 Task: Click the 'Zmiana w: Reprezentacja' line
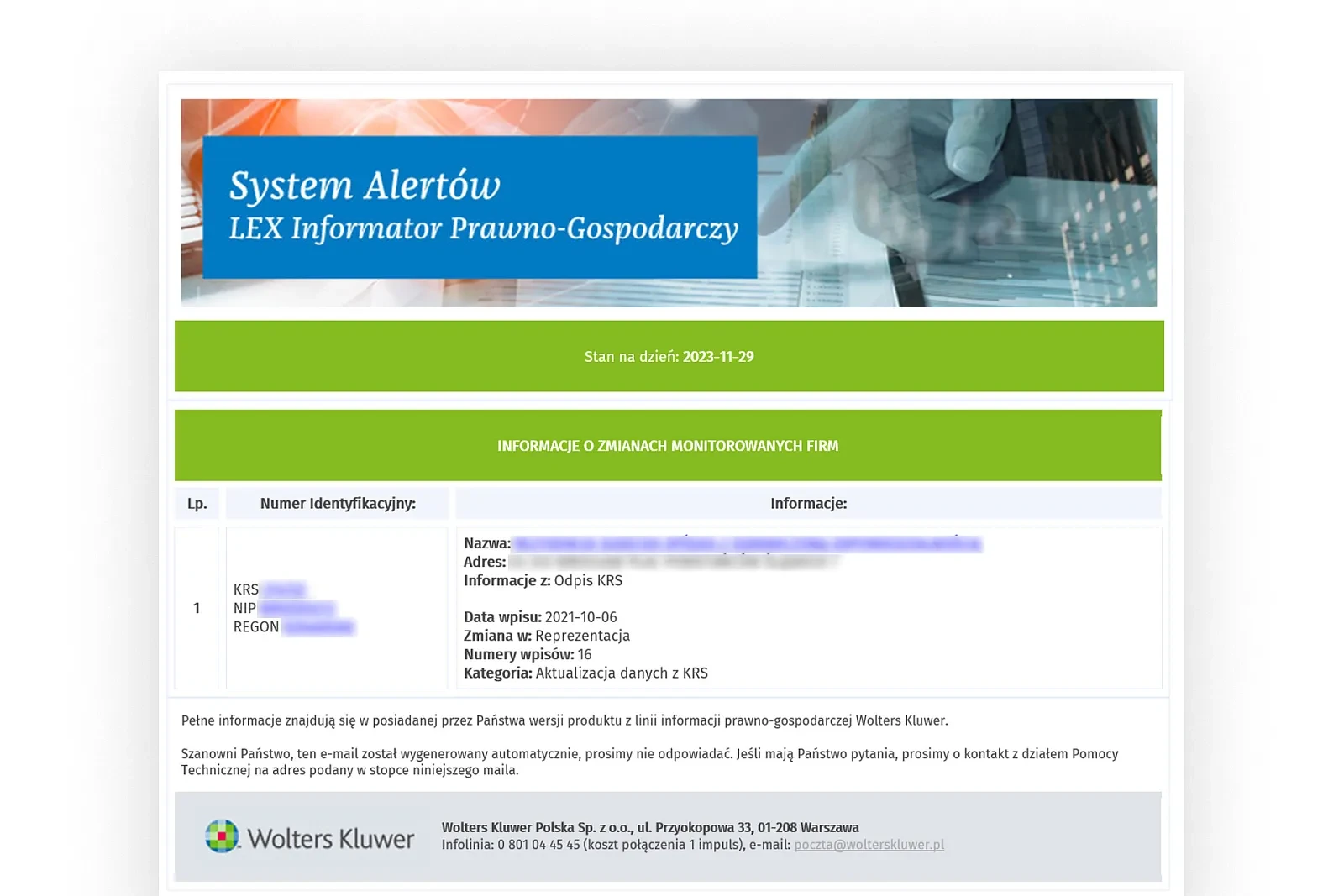[547, 636]
